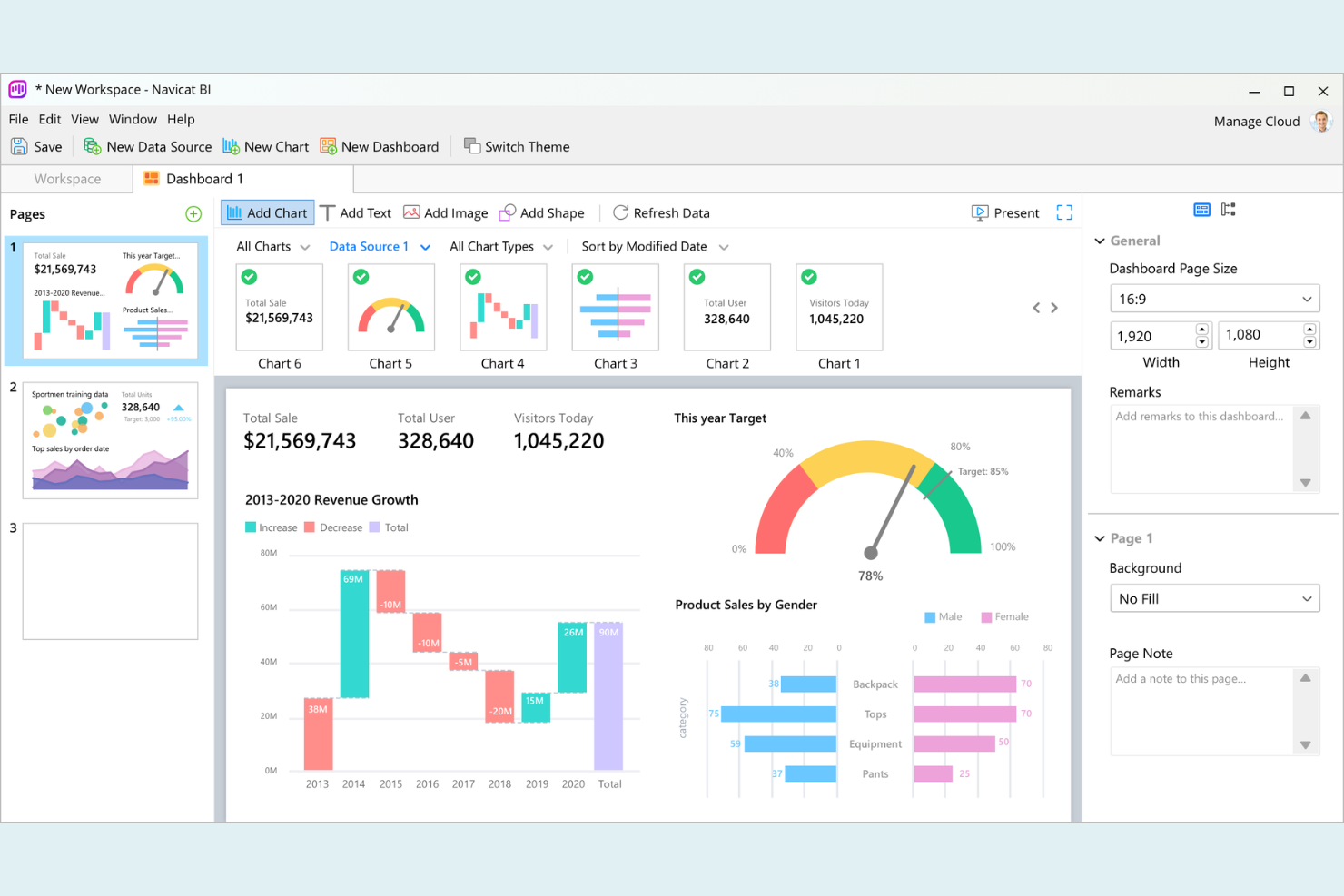Select the blank page 3 thumbnail
This screenshot has height=896, width=1344.
pyautogui.click(x=110, y=581)
